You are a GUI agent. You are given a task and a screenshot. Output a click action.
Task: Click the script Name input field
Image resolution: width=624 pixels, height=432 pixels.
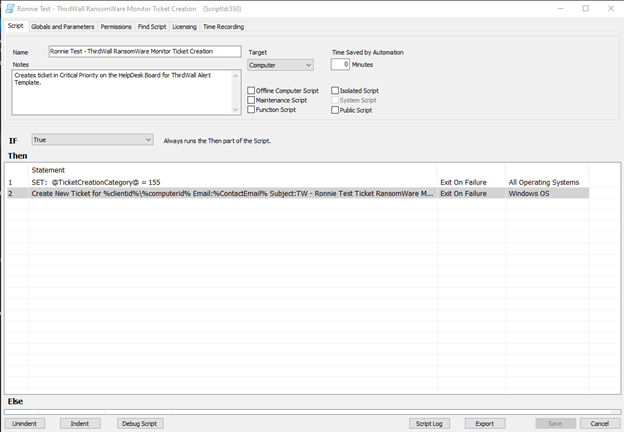pos(145,51)
